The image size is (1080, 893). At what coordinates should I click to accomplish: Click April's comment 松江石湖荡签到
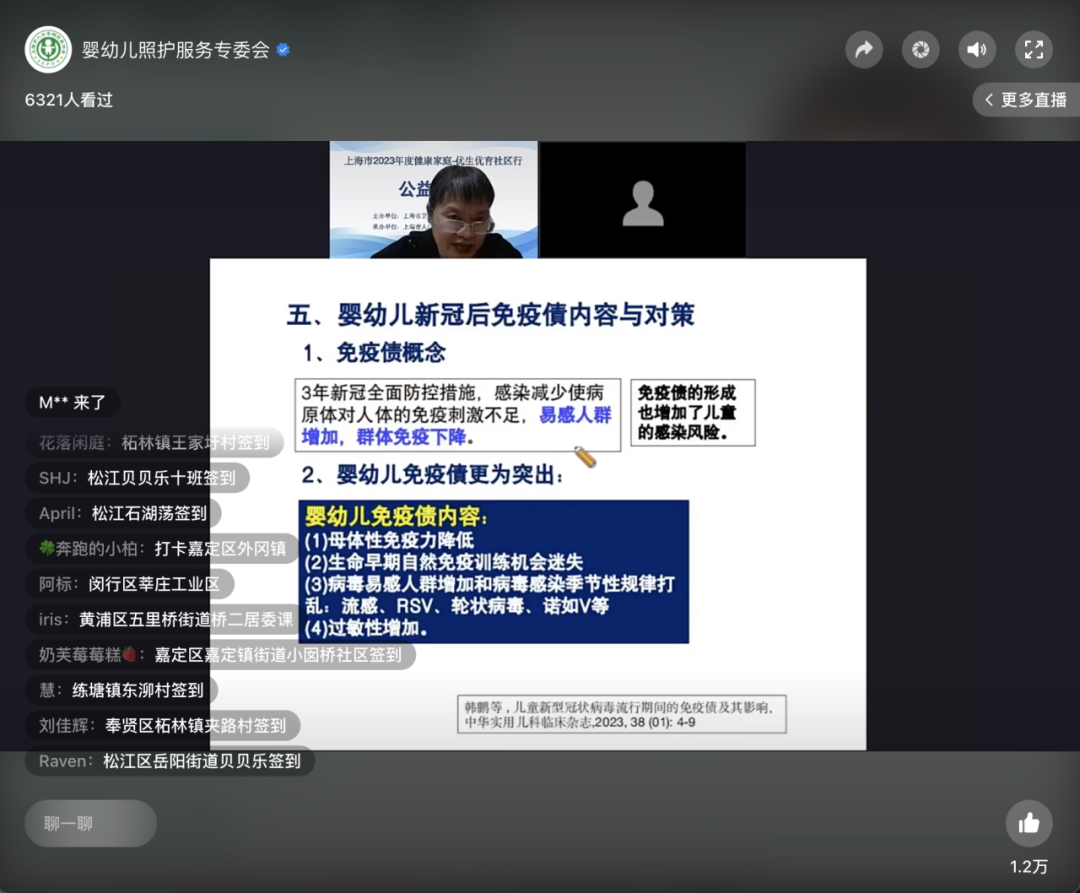123,514
